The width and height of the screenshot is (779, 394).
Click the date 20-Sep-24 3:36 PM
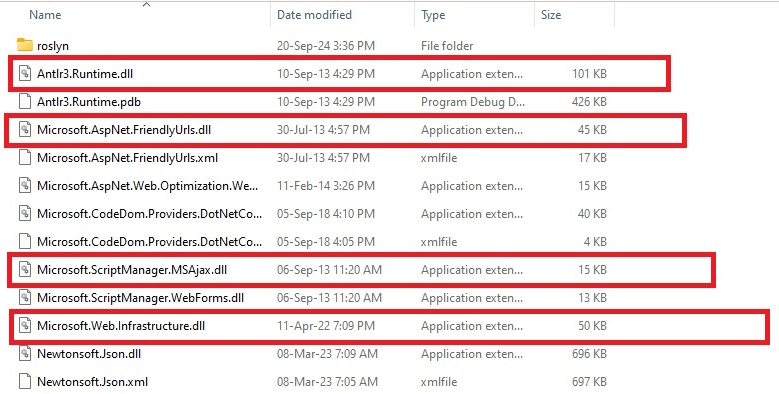[x=325, y=46]
